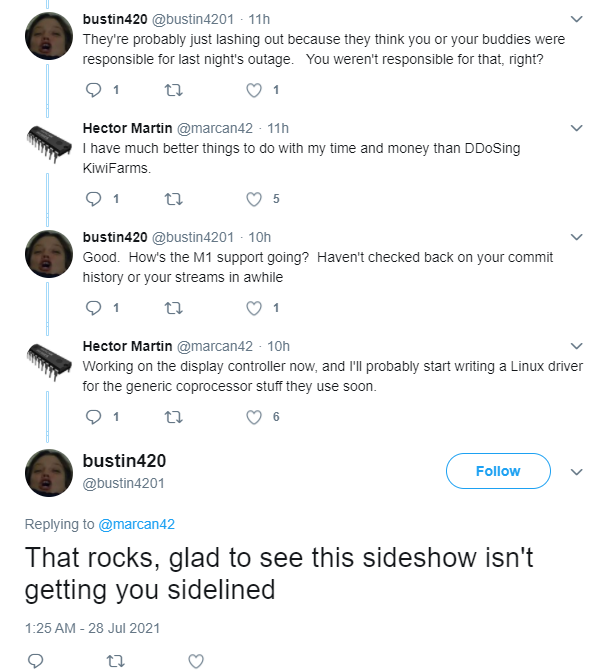Expand menu chevron on Hector Martin's 11h tweet

(577, 128)
